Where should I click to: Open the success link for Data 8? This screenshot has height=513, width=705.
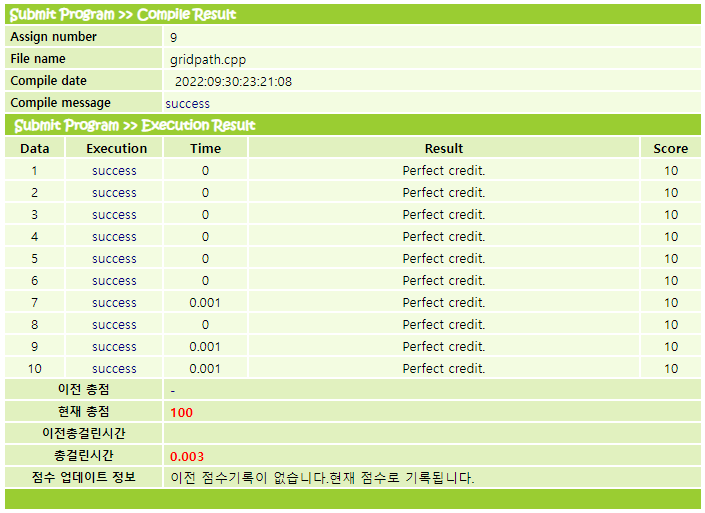click(114, 325)
